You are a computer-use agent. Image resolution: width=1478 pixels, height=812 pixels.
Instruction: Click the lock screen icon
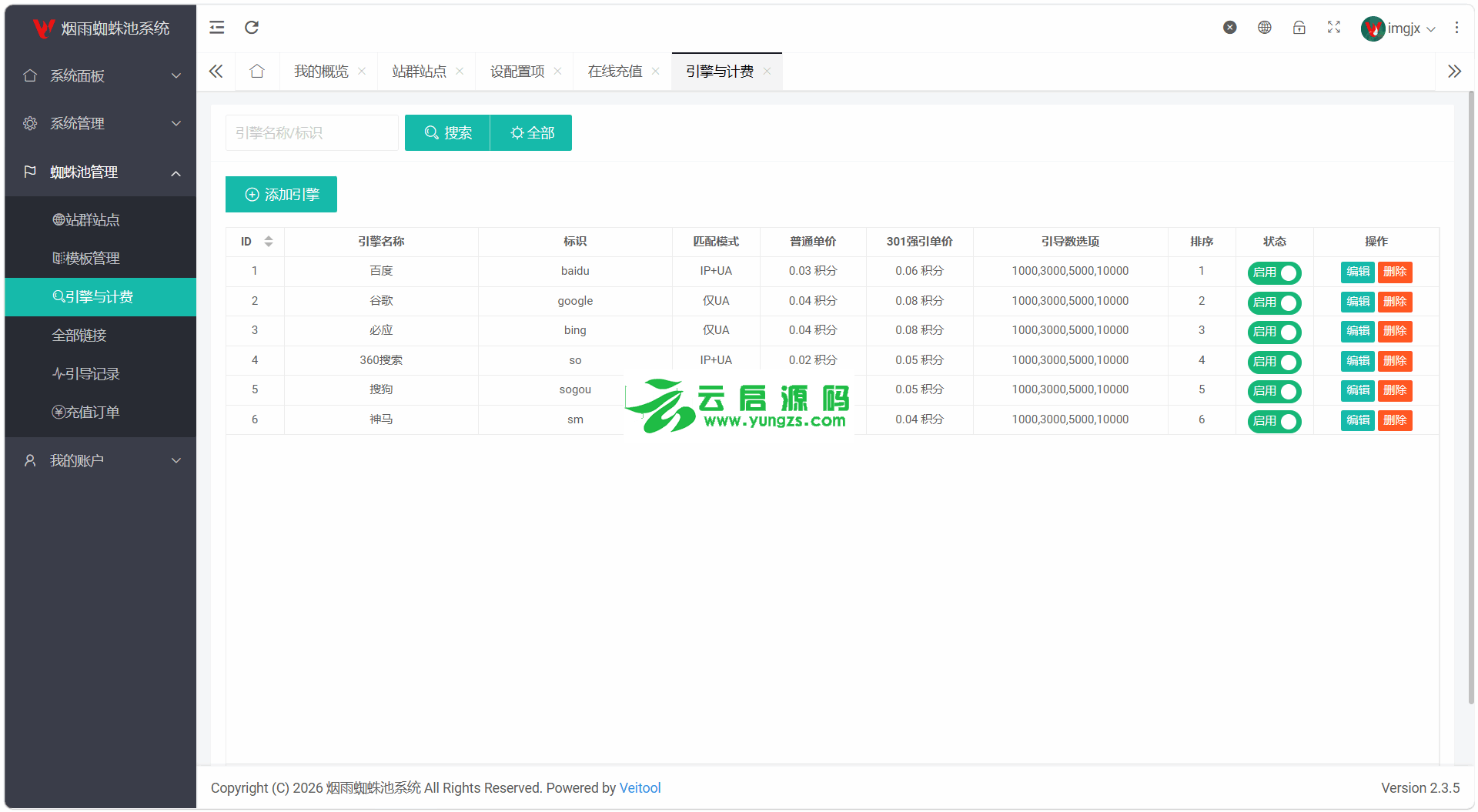point(1299,28)
